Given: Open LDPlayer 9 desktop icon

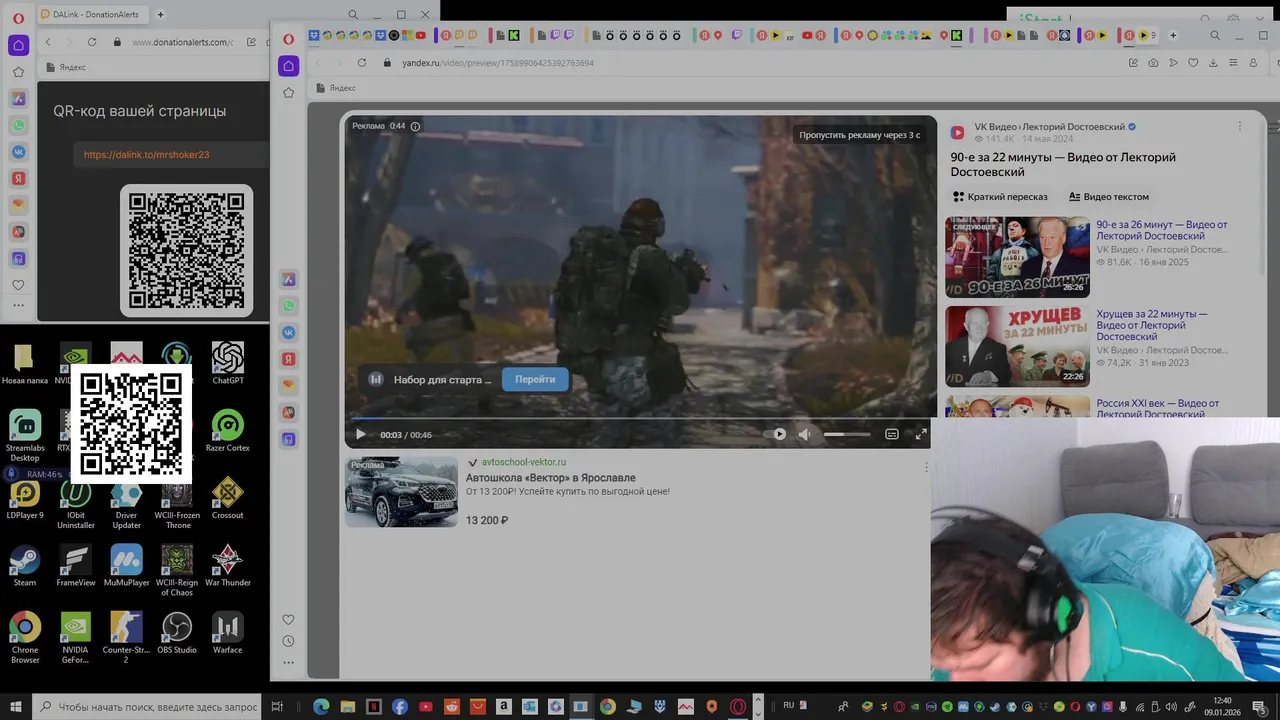Looking at the screenshot, I should pyautogui.click(x=25, y=498).
